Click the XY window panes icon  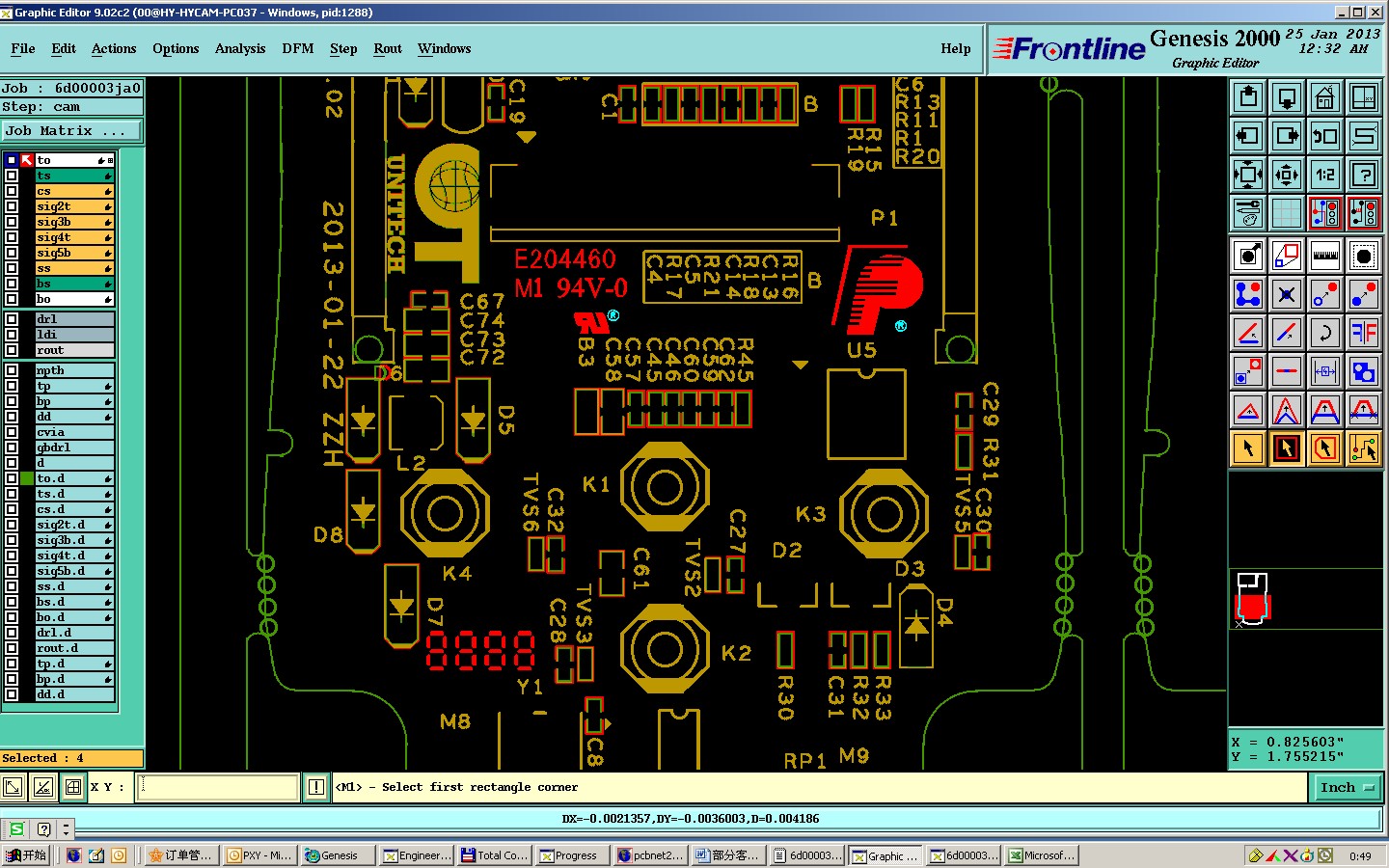pyautogui.click(x=1364, y=97)
